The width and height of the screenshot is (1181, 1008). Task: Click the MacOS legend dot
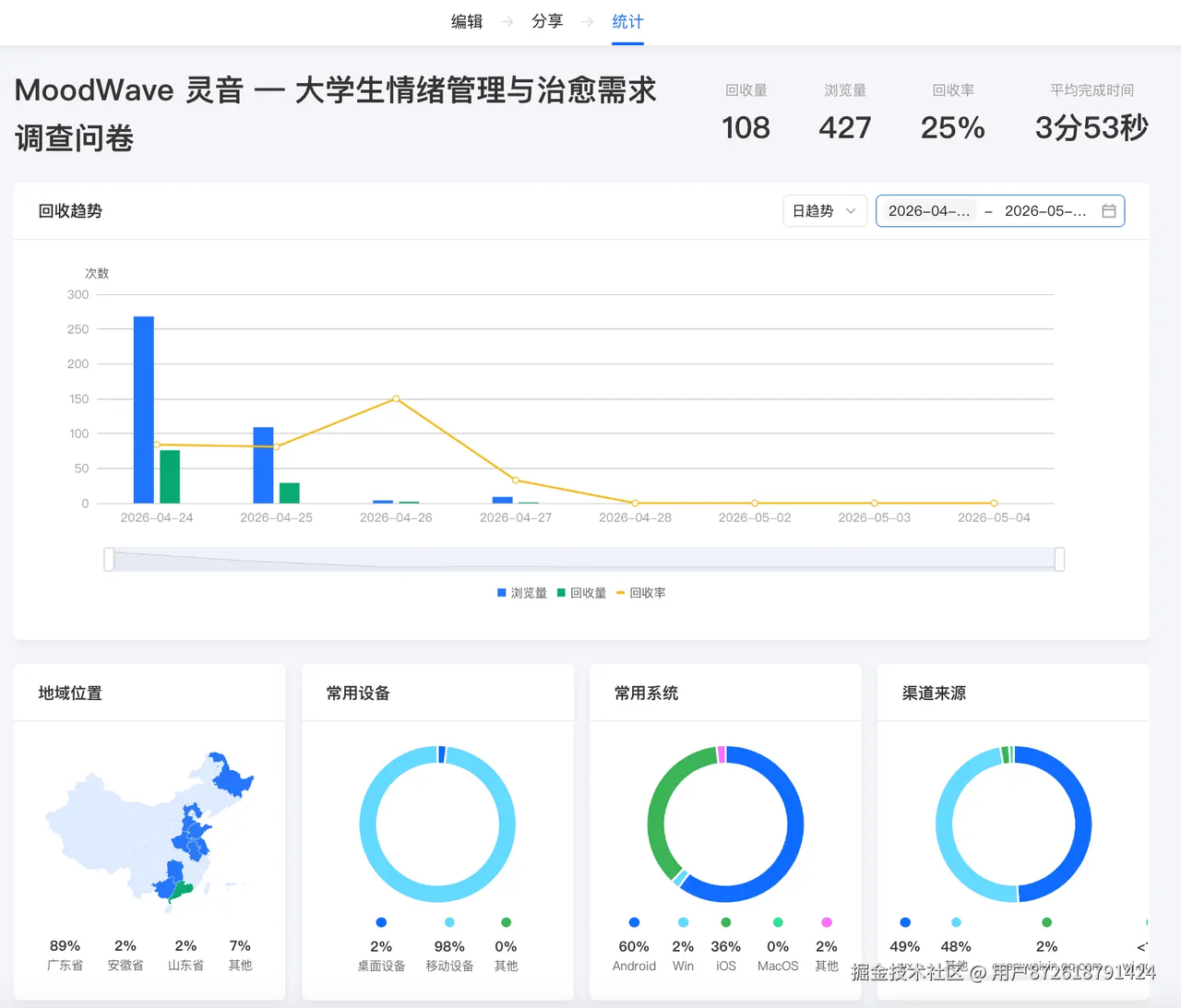(778, 922)
